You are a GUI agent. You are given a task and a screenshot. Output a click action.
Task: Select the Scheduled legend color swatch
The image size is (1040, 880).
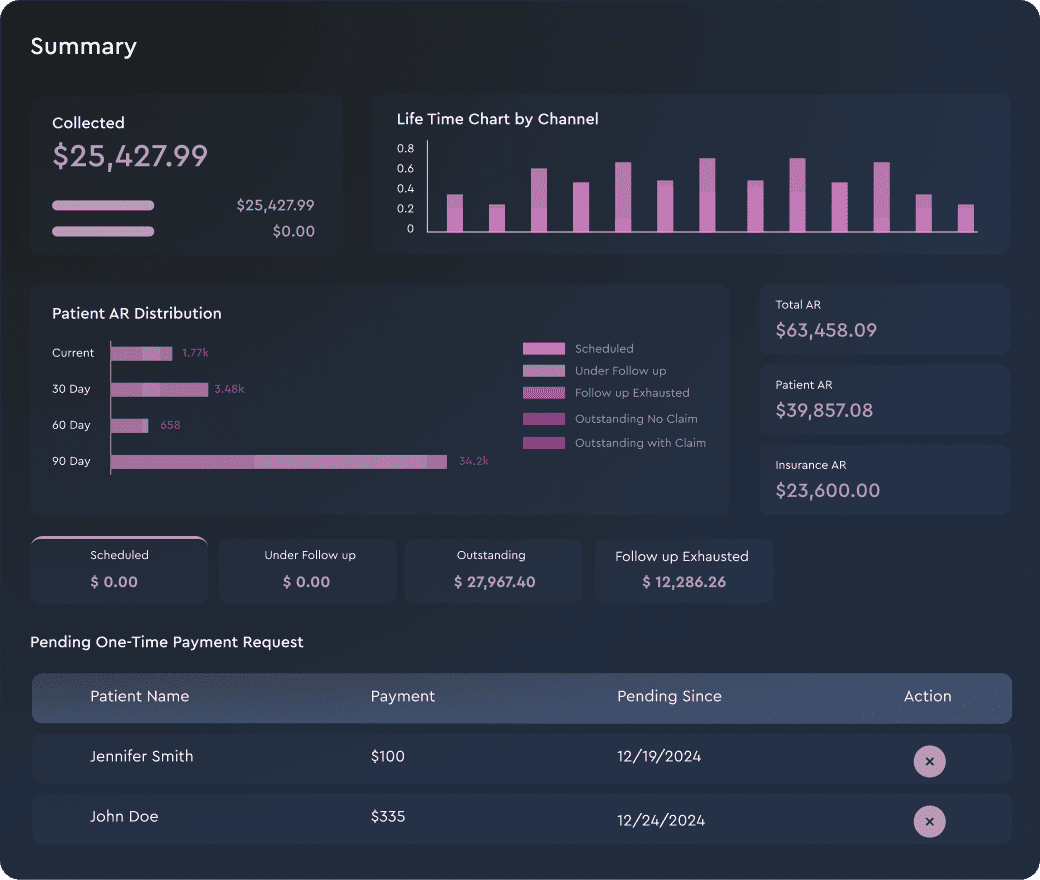(x=544, y=349)
